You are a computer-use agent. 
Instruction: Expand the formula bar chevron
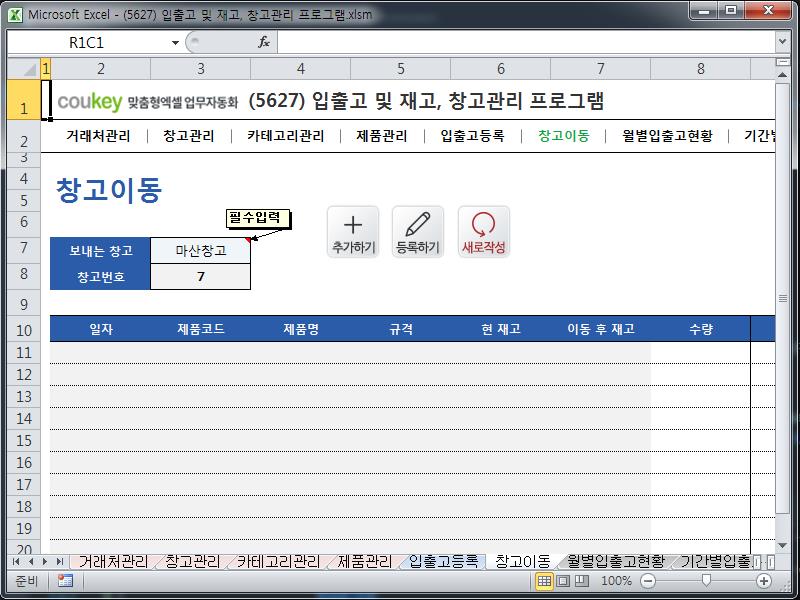pos(782,42)
